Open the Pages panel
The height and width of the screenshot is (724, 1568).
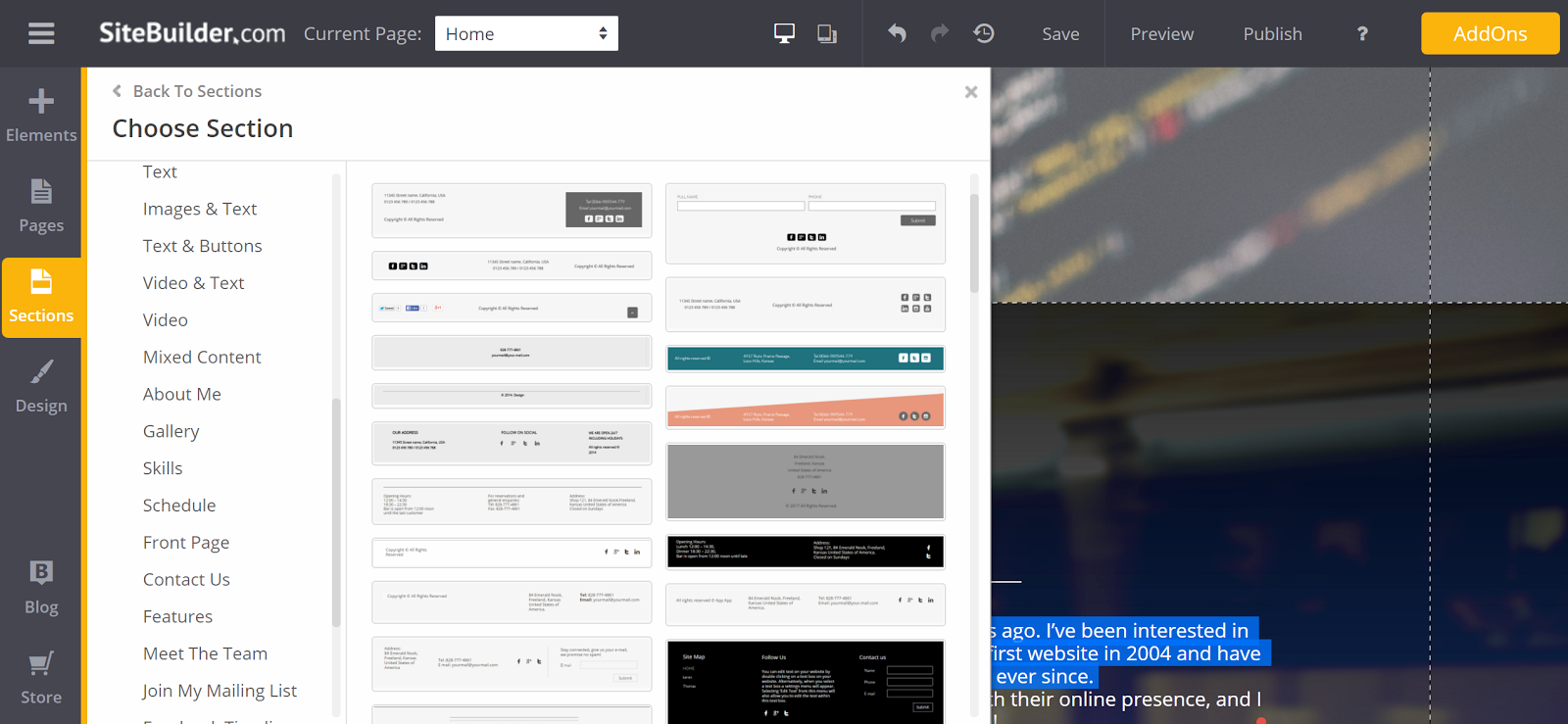pos(41,206)
